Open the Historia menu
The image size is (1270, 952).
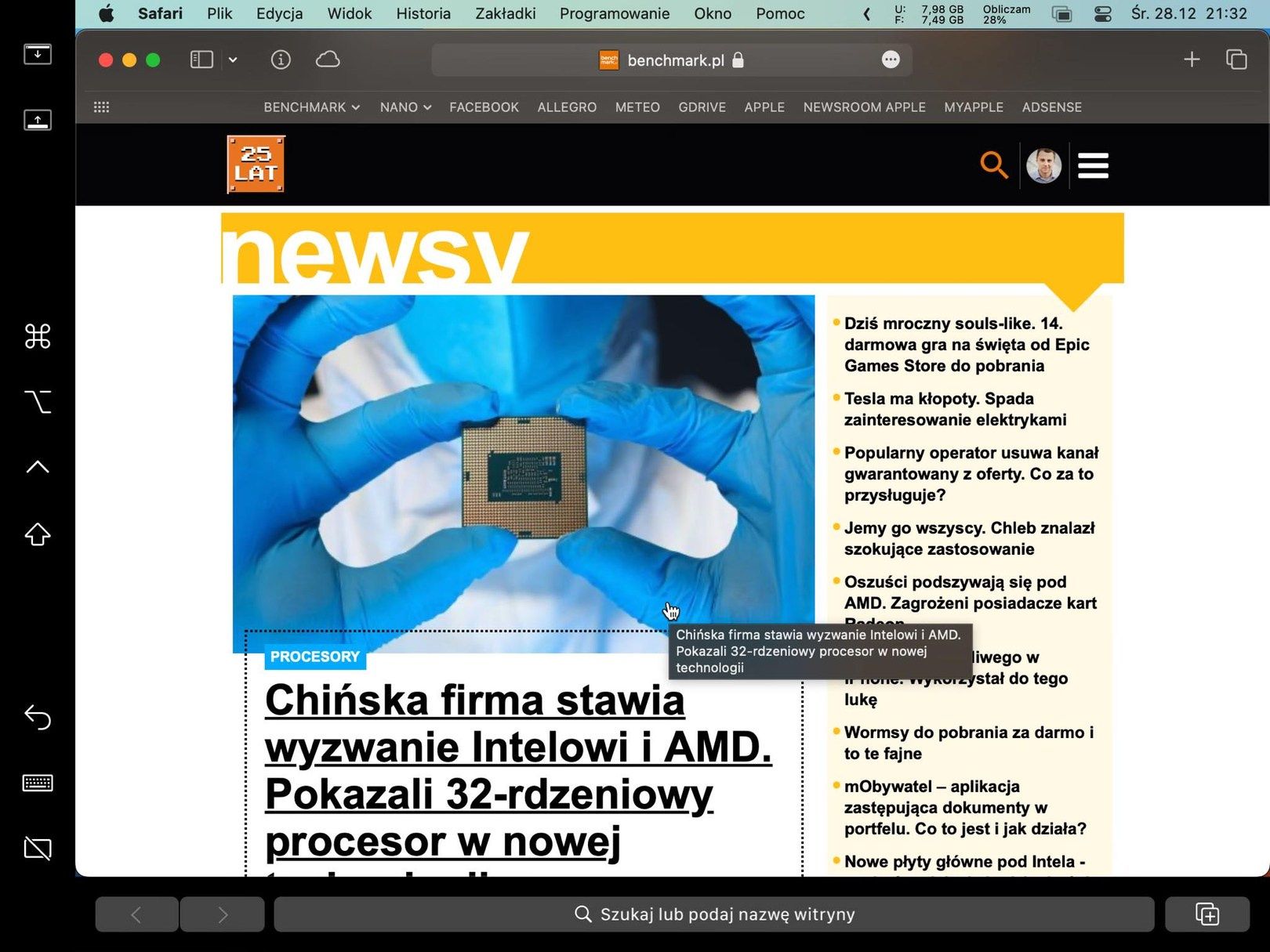click(423, 13)
